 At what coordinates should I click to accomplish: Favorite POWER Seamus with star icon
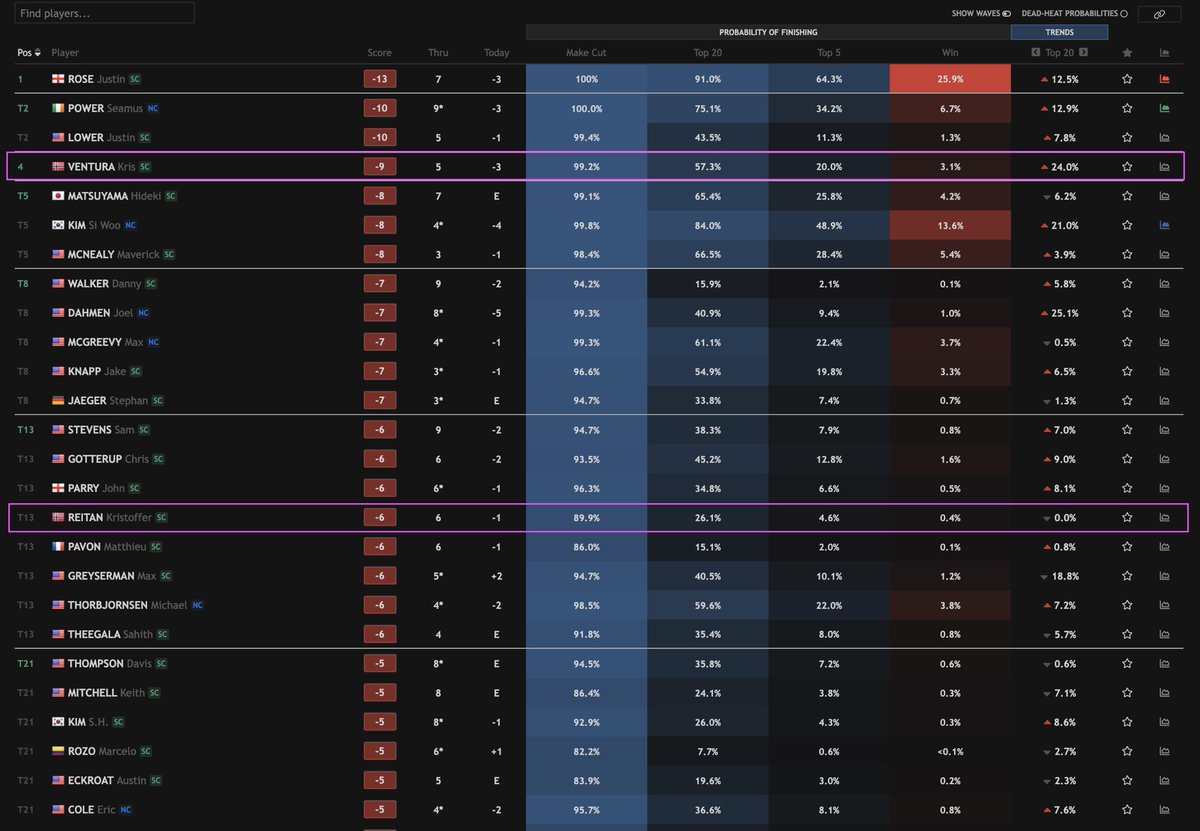coord(1127,108)
